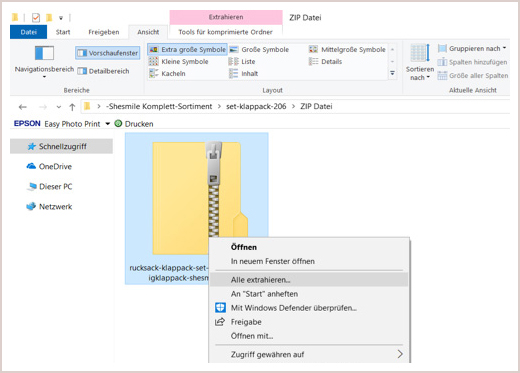Select Schnellzugriff in navigation pane
Screen dimensions: 520x373
[x=62, y=146]
